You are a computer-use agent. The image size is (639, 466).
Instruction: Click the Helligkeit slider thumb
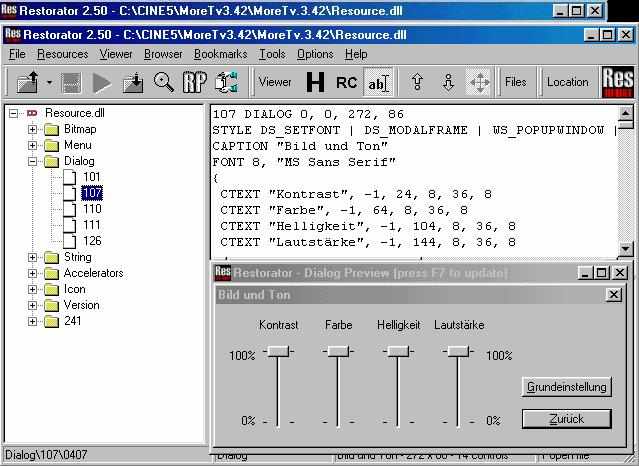(398, 351)
